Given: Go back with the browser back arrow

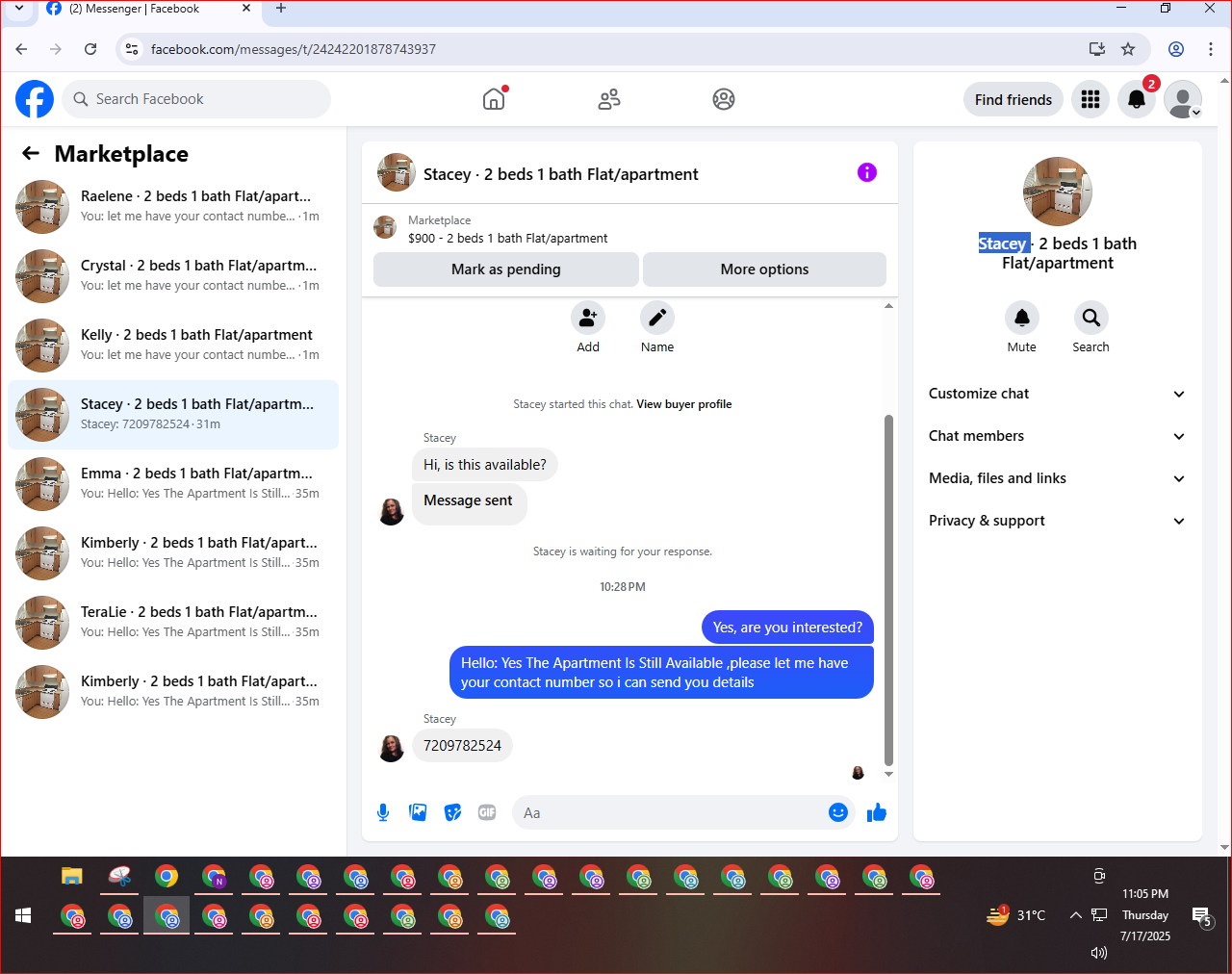Looking at the screenshot, I should [21, 49].
